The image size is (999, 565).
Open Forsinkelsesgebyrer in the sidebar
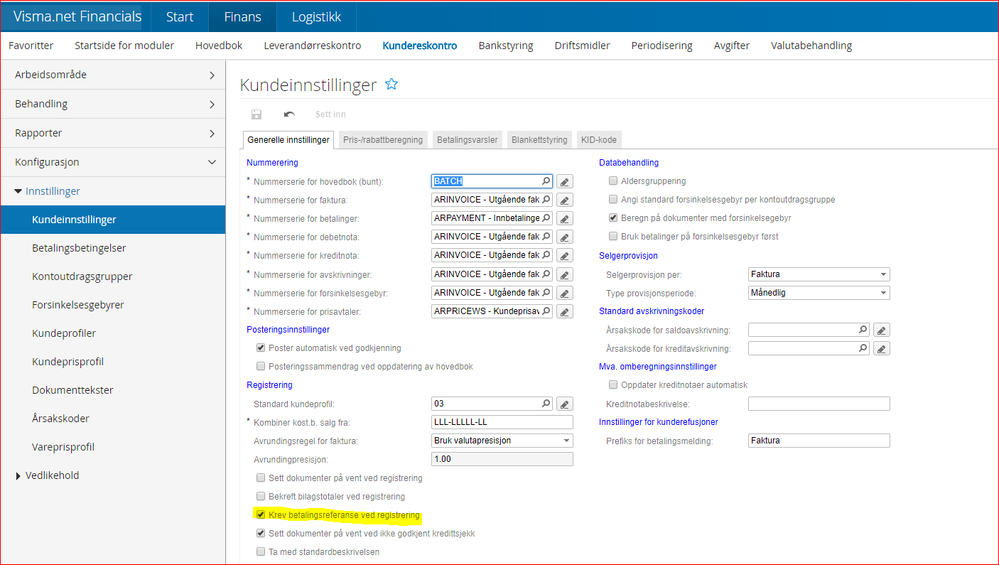pyautogui.click(x=78, y=304)
